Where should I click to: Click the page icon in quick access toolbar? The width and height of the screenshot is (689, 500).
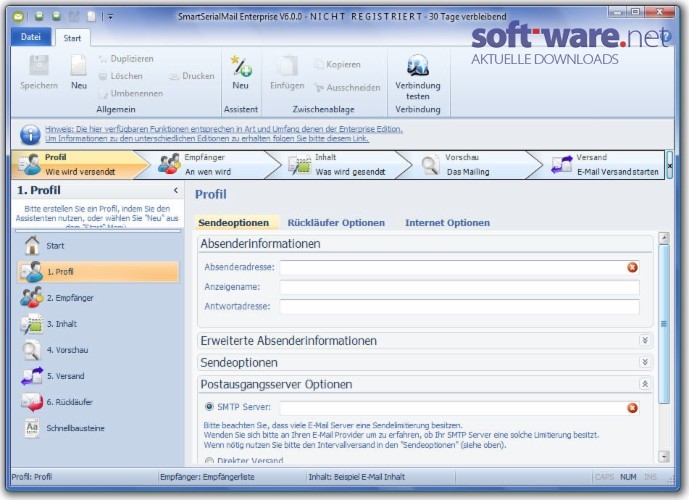[91, 17]
